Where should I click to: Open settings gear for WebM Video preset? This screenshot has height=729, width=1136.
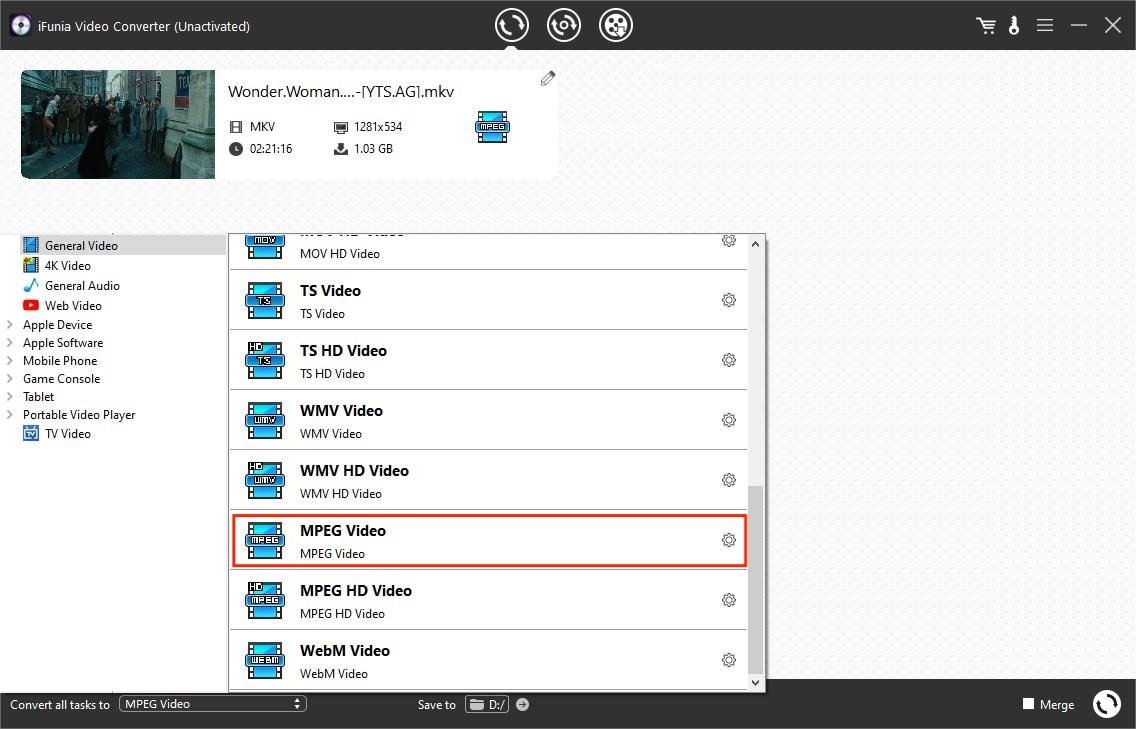729,660
